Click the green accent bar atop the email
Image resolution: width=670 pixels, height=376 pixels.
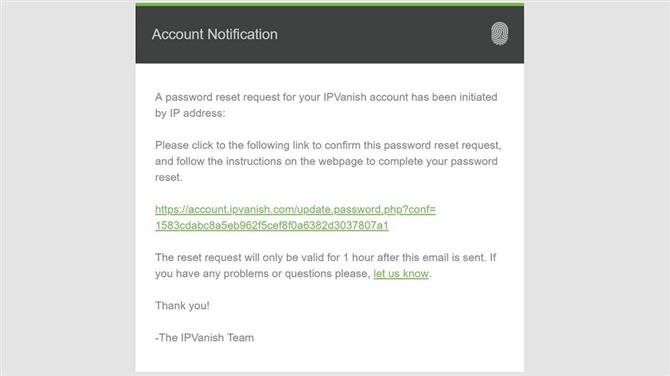(x=330, y=4)
